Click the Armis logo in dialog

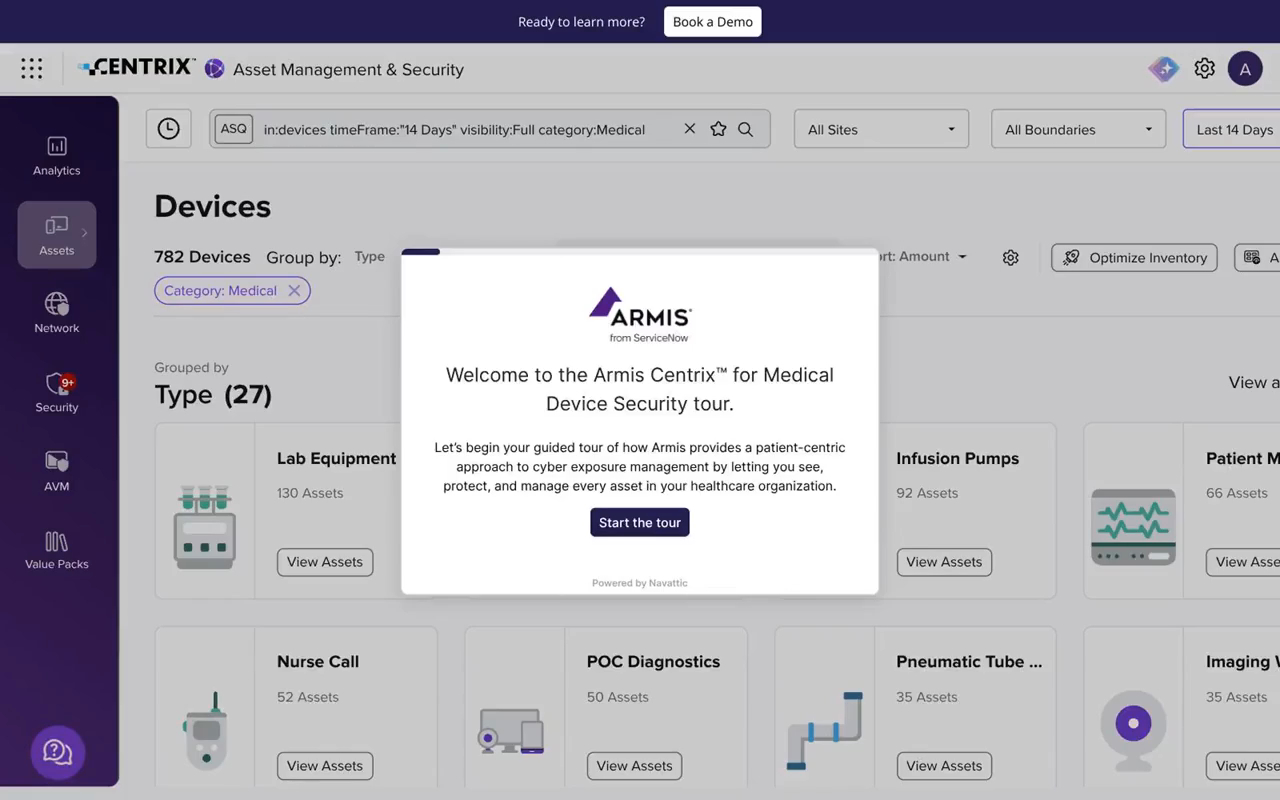pos(640,315)
